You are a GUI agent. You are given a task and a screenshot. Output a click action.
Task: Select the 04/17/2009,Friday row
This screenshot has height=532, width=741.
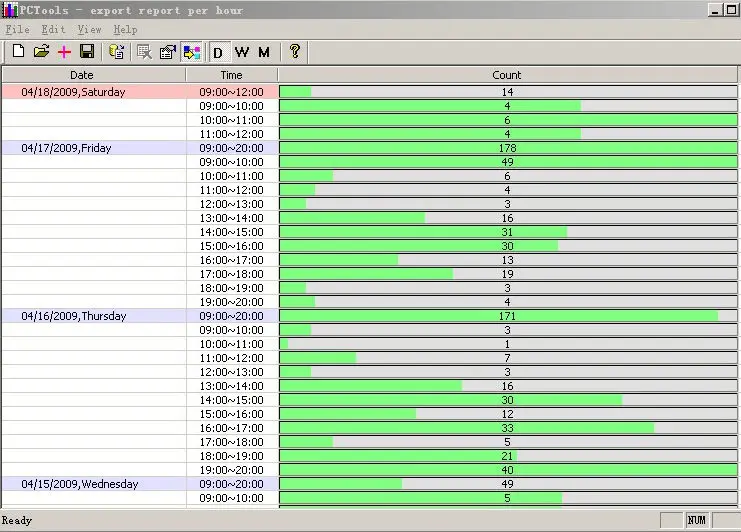coord(370,148)
